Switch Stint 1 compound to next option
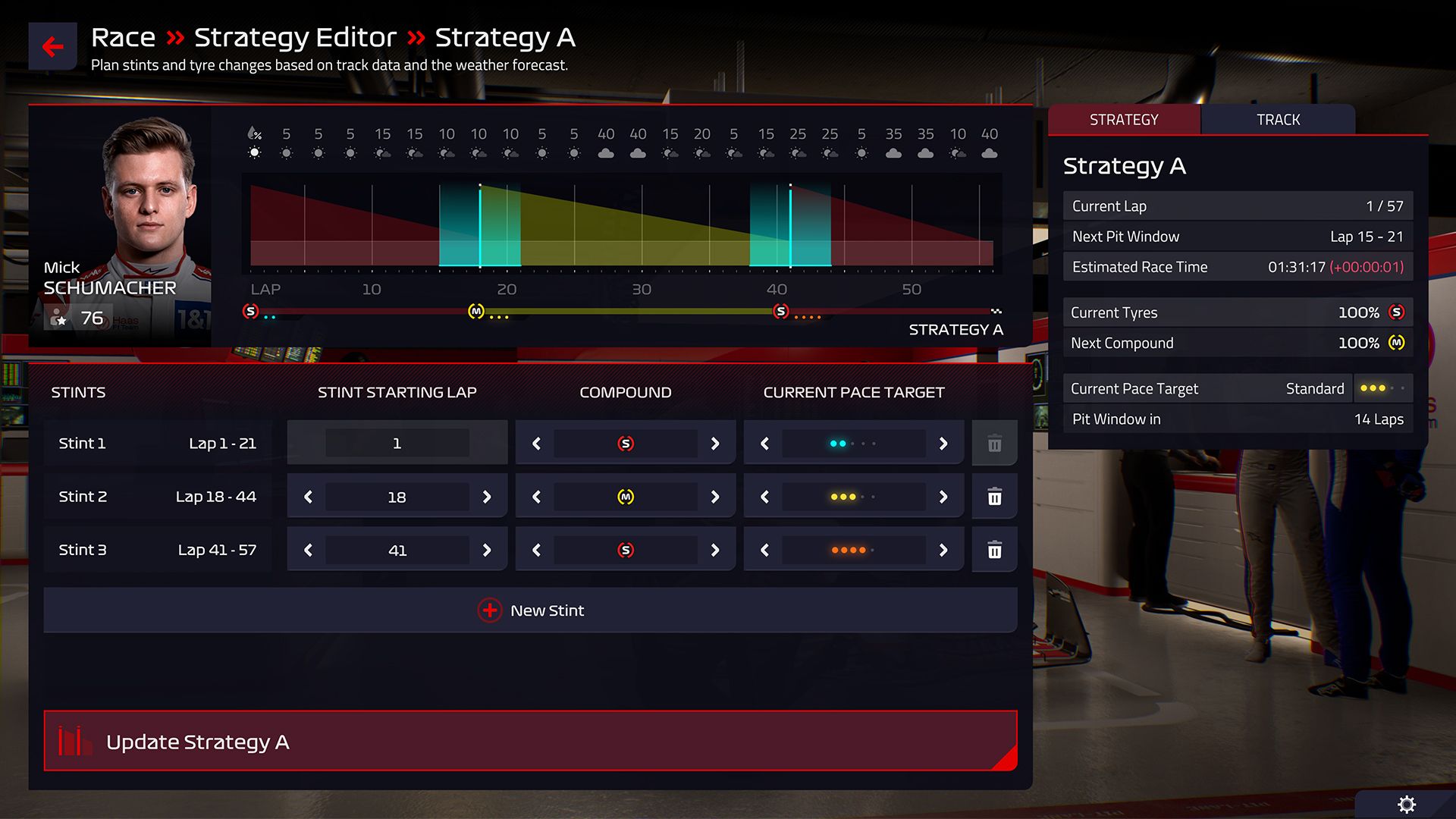The image size is (1456, 819). (x=714, y=444)
